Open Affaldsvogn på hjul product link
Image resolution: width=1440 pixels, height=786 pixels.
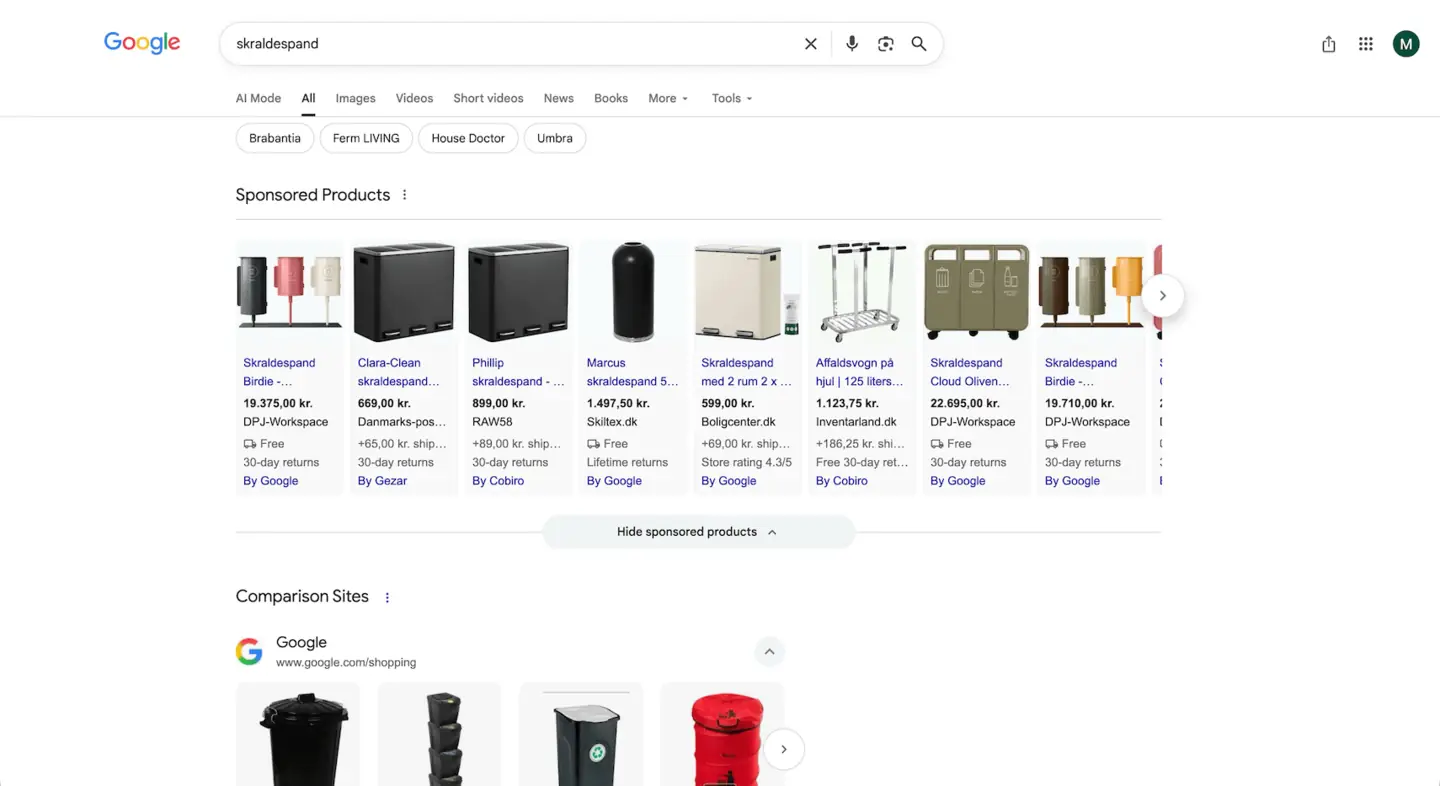click(860, 372)
